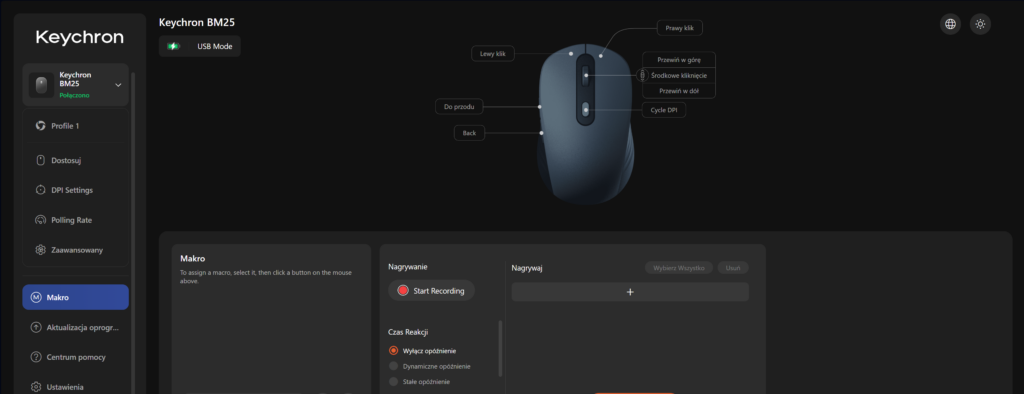Click the mouse thumbnail in device selector
Screen dimensions: 1024x394
[40, 85]
